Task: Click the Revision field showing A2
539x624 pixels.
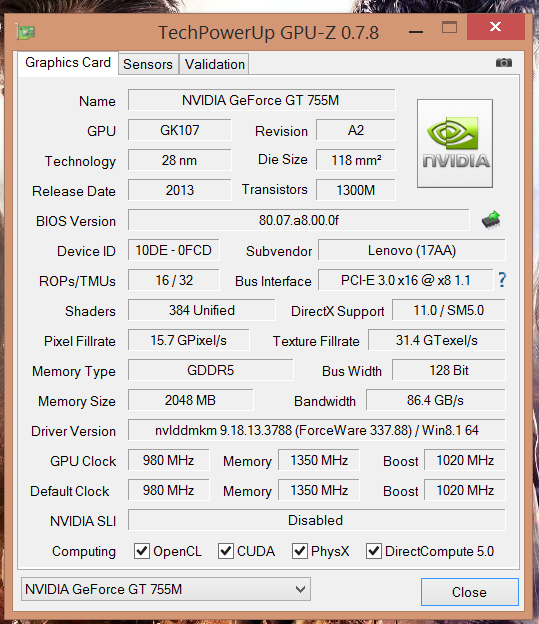Action: (355, 130)
